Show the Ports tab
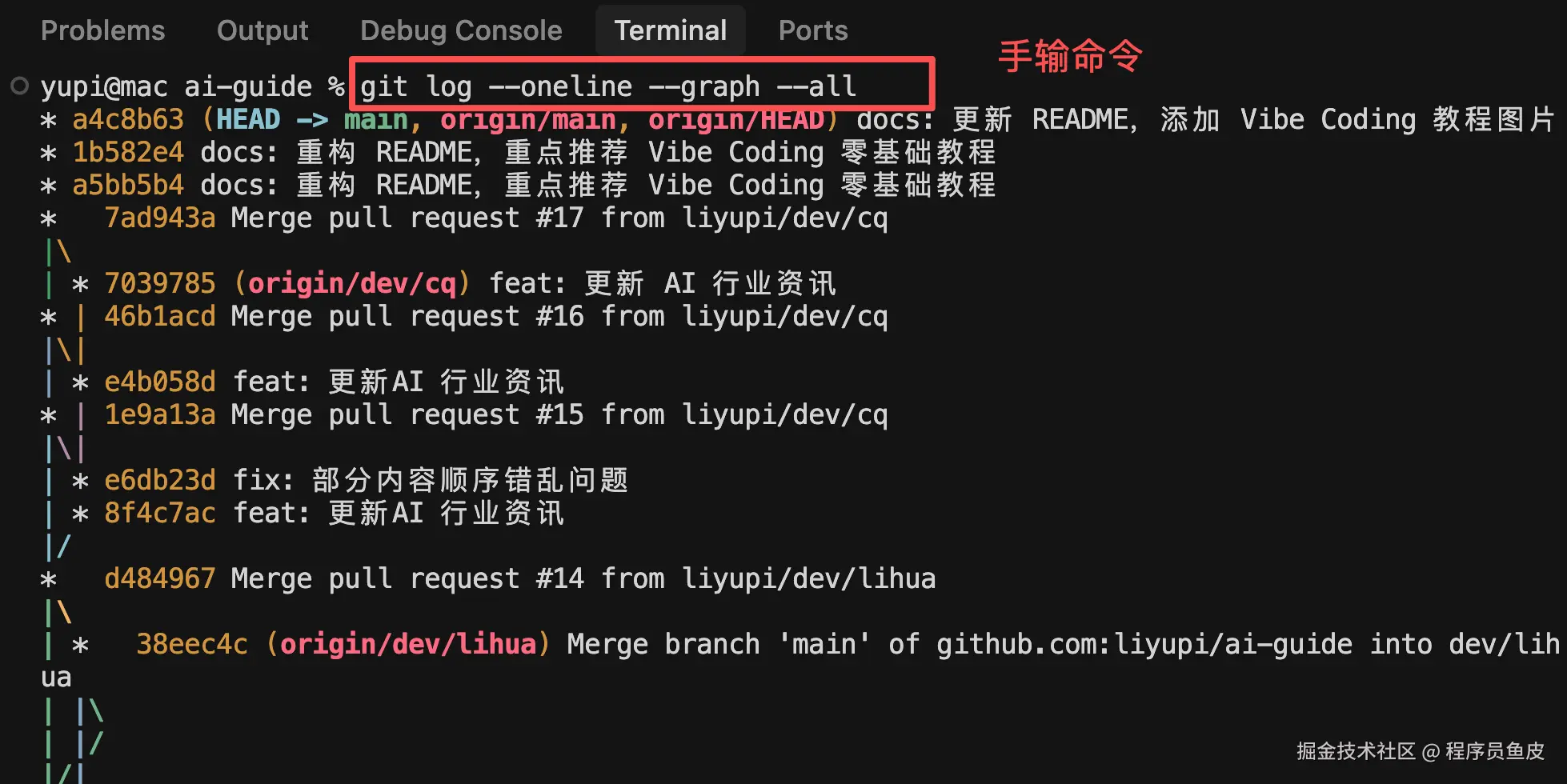 tap(813, 30)
